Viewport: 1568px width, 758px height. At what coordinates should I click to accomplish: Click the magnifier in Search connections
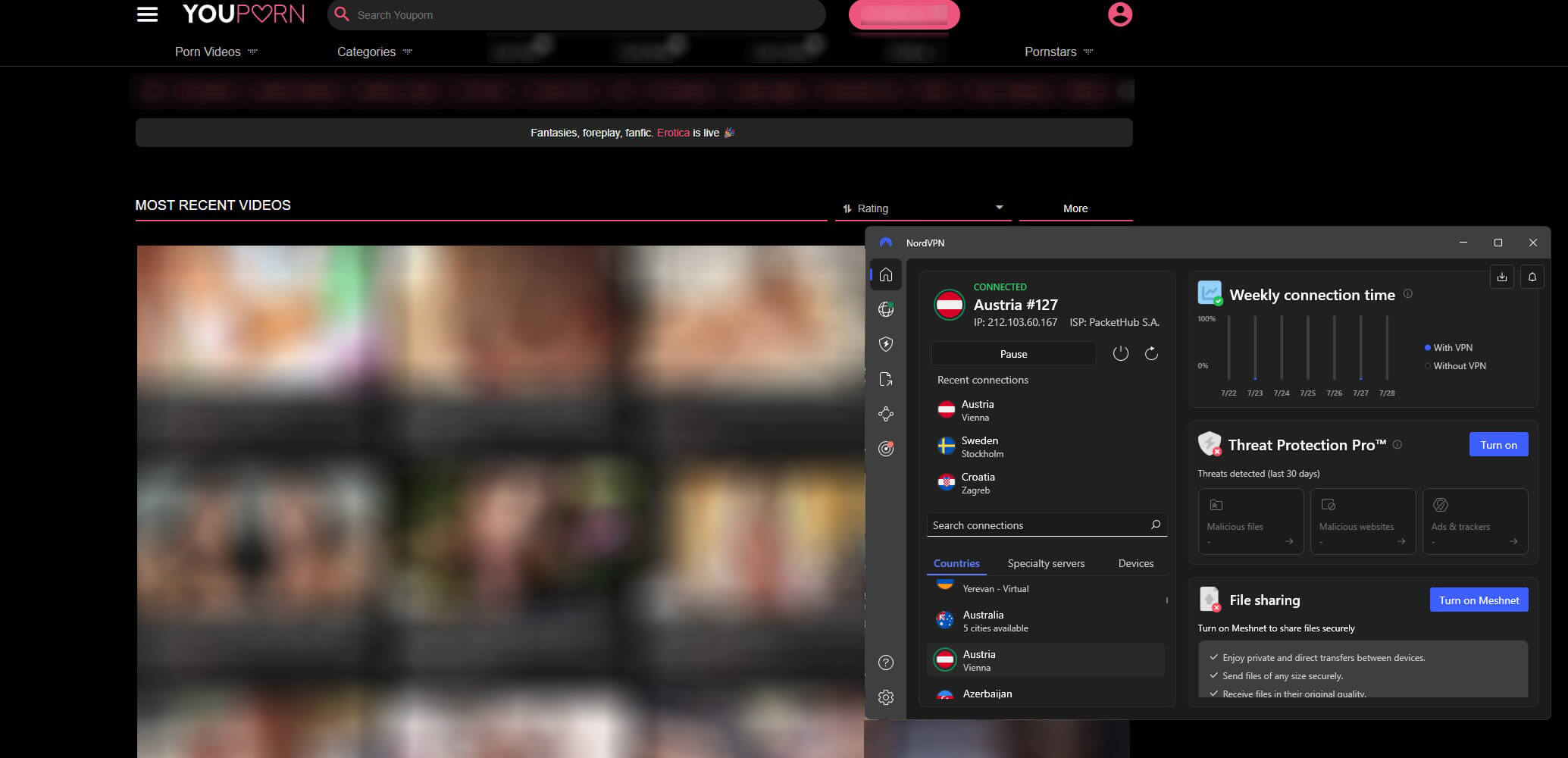point(1156,525)
